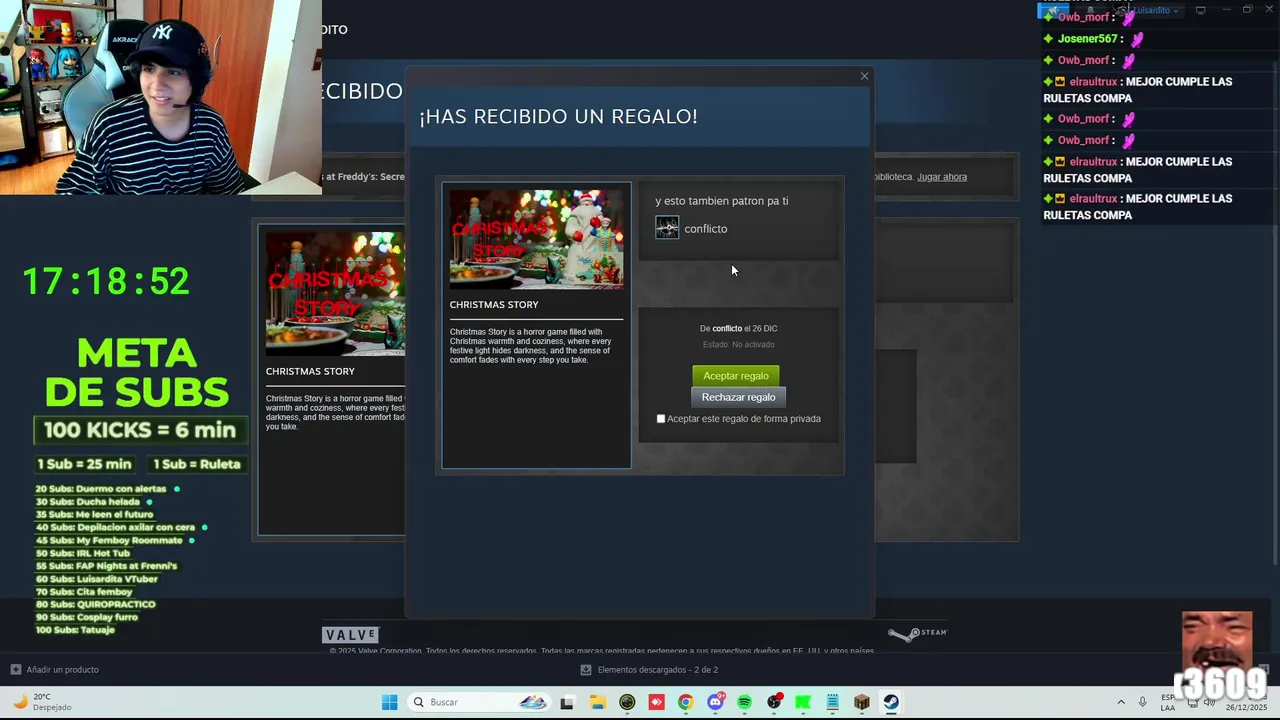Decline the gift with Rechazar regalo
The image size is (1280, 720).
(738, 397)
